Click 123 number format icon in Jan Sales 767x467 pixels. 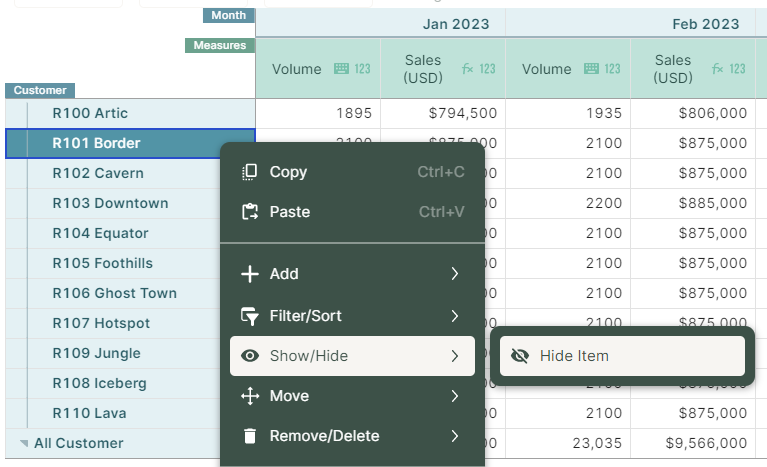click(x=487, y=68)
